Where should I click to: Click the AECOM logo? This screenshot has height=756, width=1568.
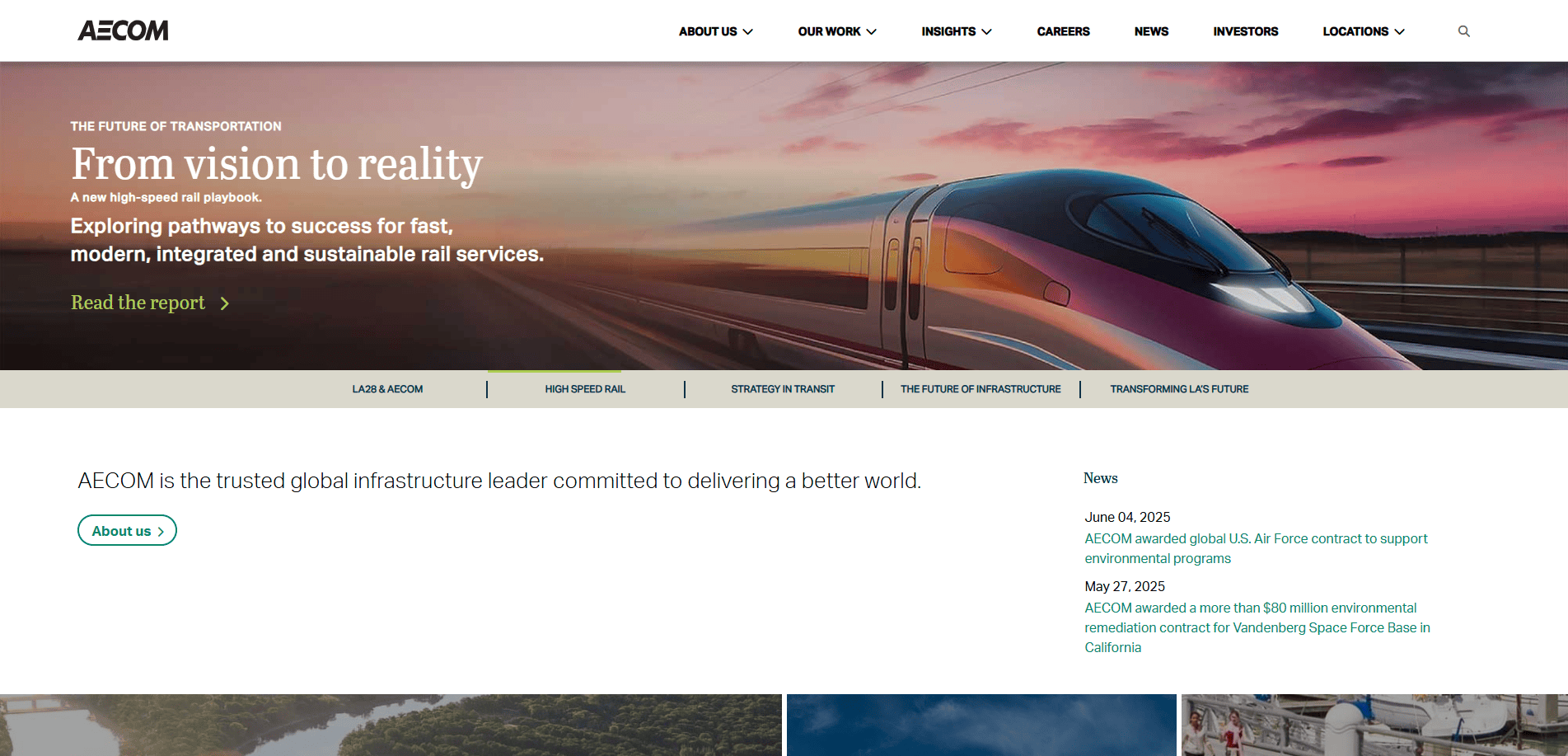pos(123,31)
